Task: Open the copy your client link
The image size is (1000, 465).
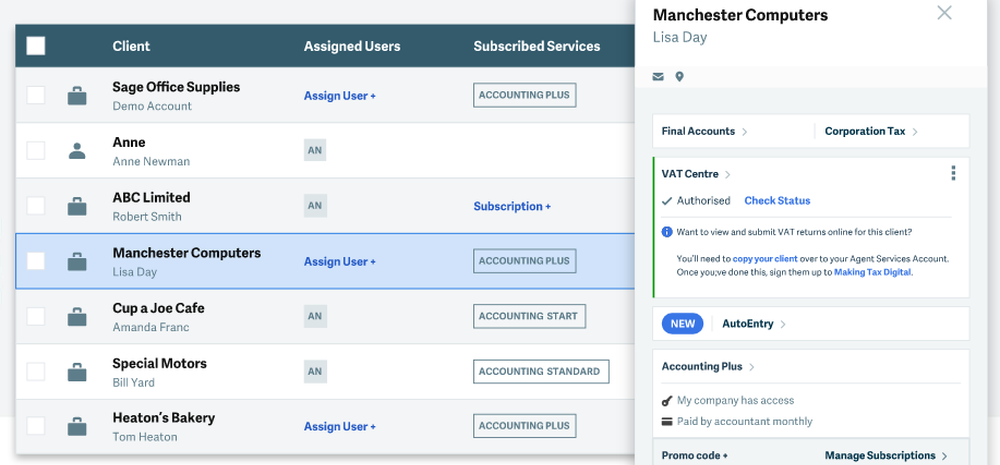Action: (x=765, y=259)
